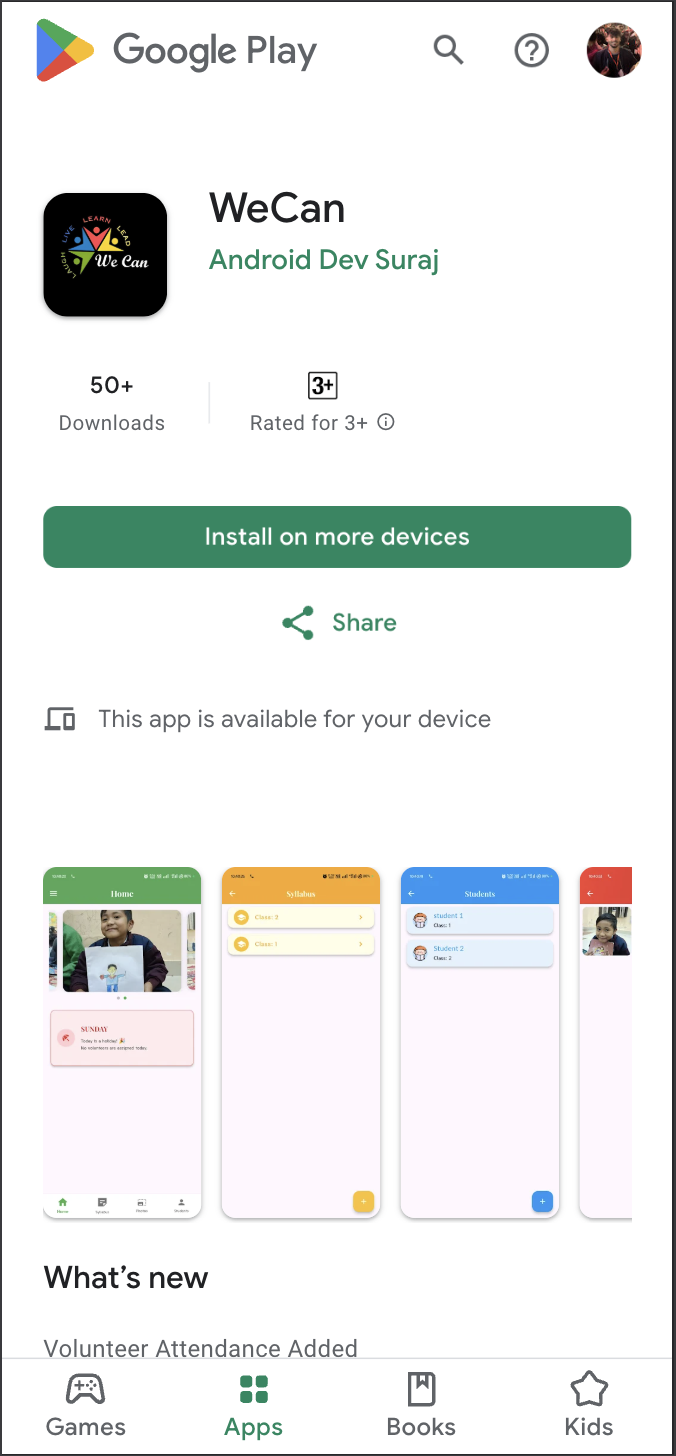Click the content rating info icon
The height and width of the screenshot is (1456, 676).
point(386,422)
